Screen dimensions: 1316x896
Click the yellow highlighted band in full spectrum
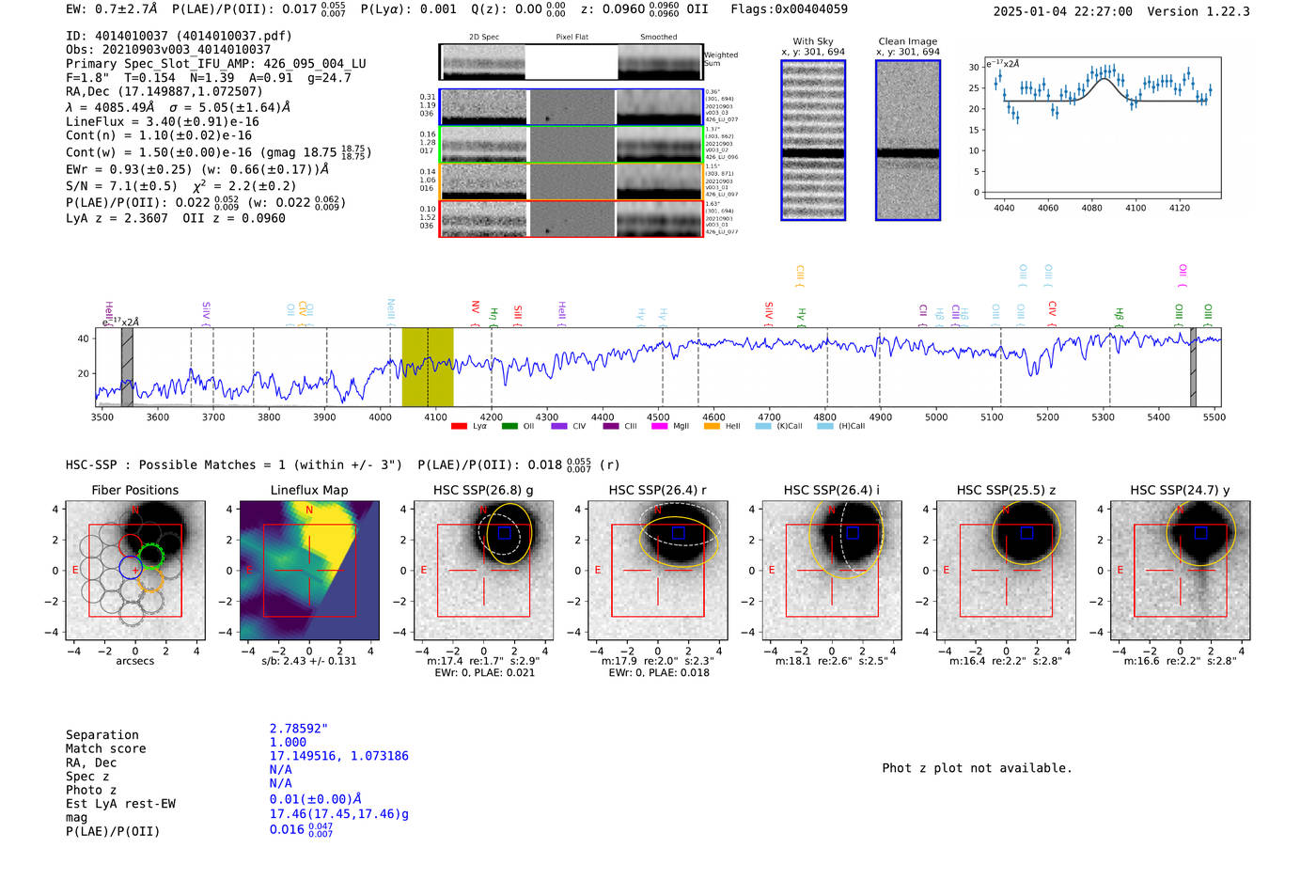click(x=428, y=367)
